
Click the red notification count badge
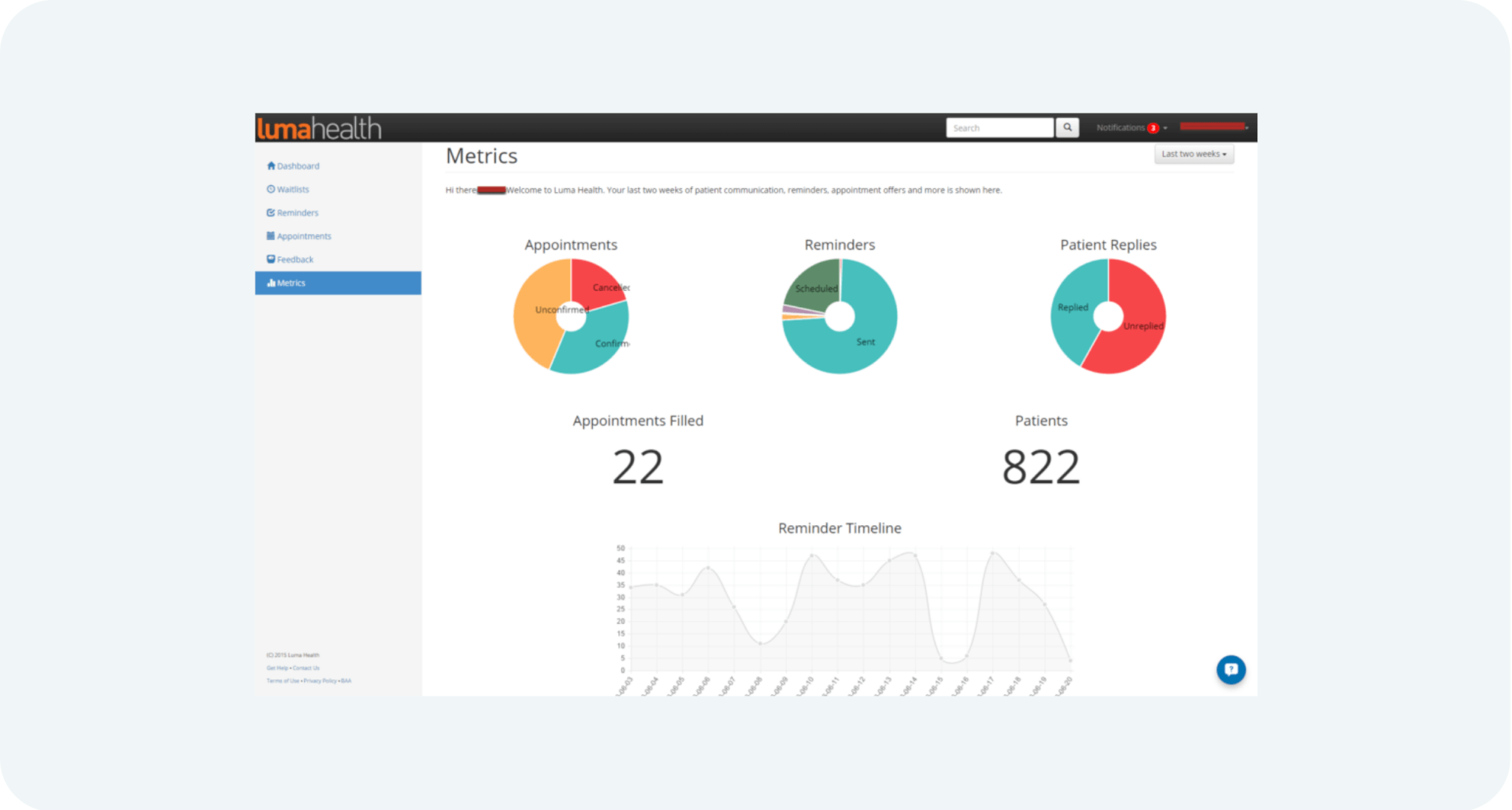(x=1152, y=128)
